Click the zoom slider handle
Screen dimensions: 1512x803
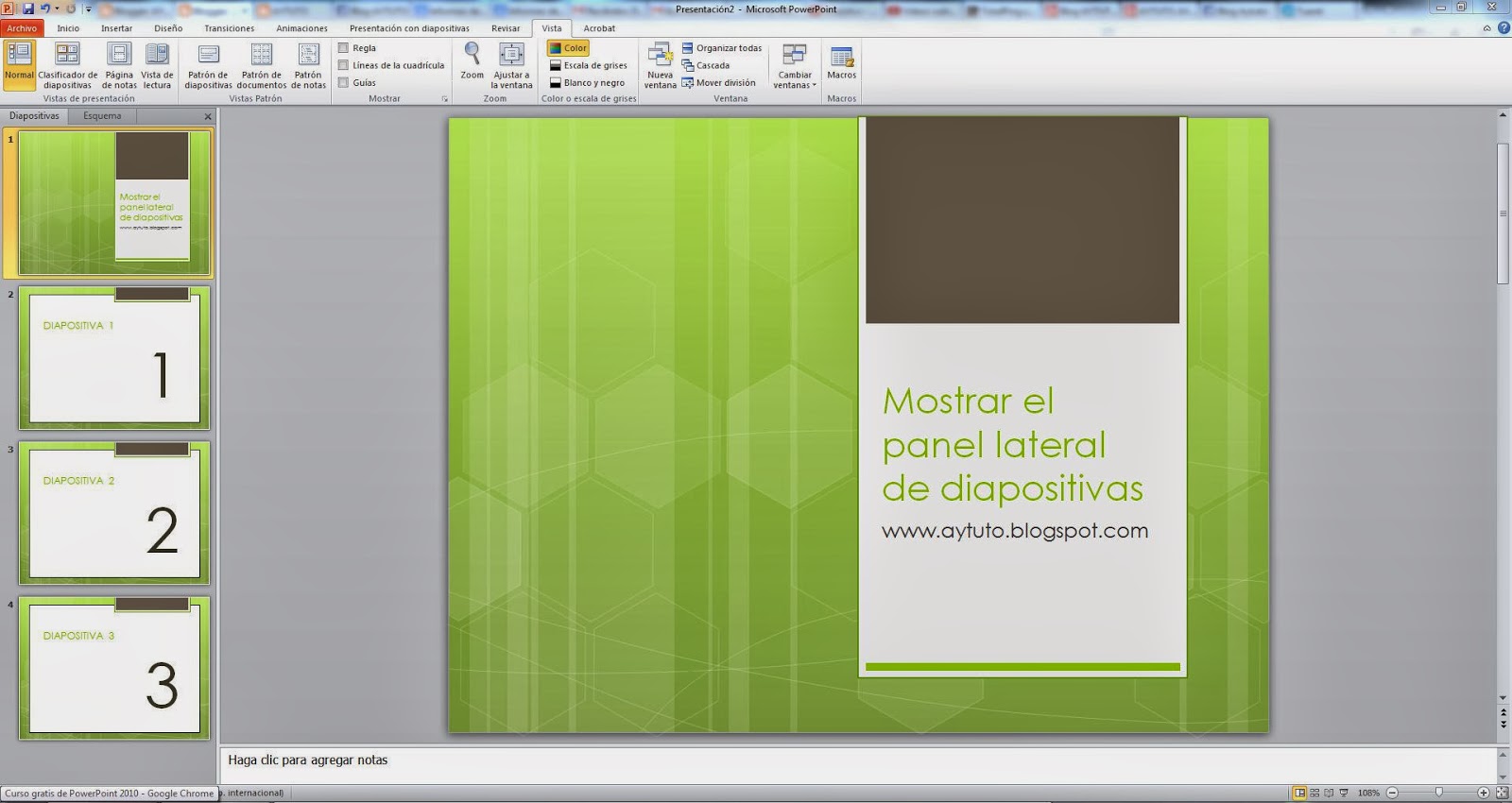click(1439, 793)
